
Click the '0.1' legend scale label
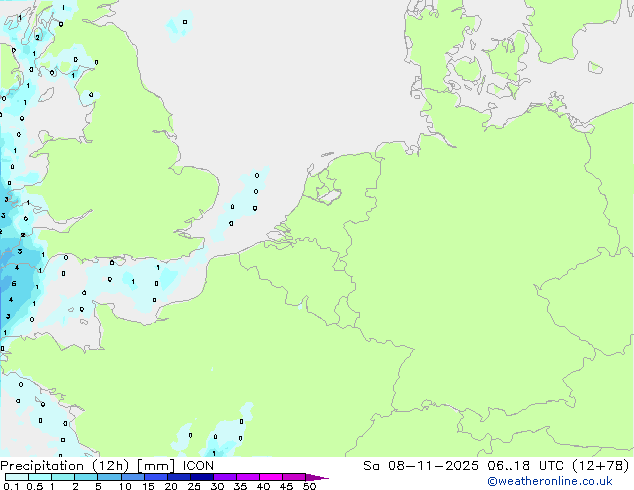[x=11, y=486]
